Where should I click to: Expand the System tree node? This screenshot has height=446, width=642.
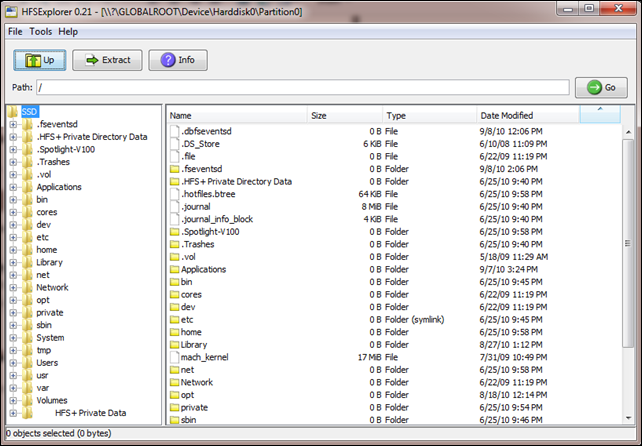pos(13,338)
